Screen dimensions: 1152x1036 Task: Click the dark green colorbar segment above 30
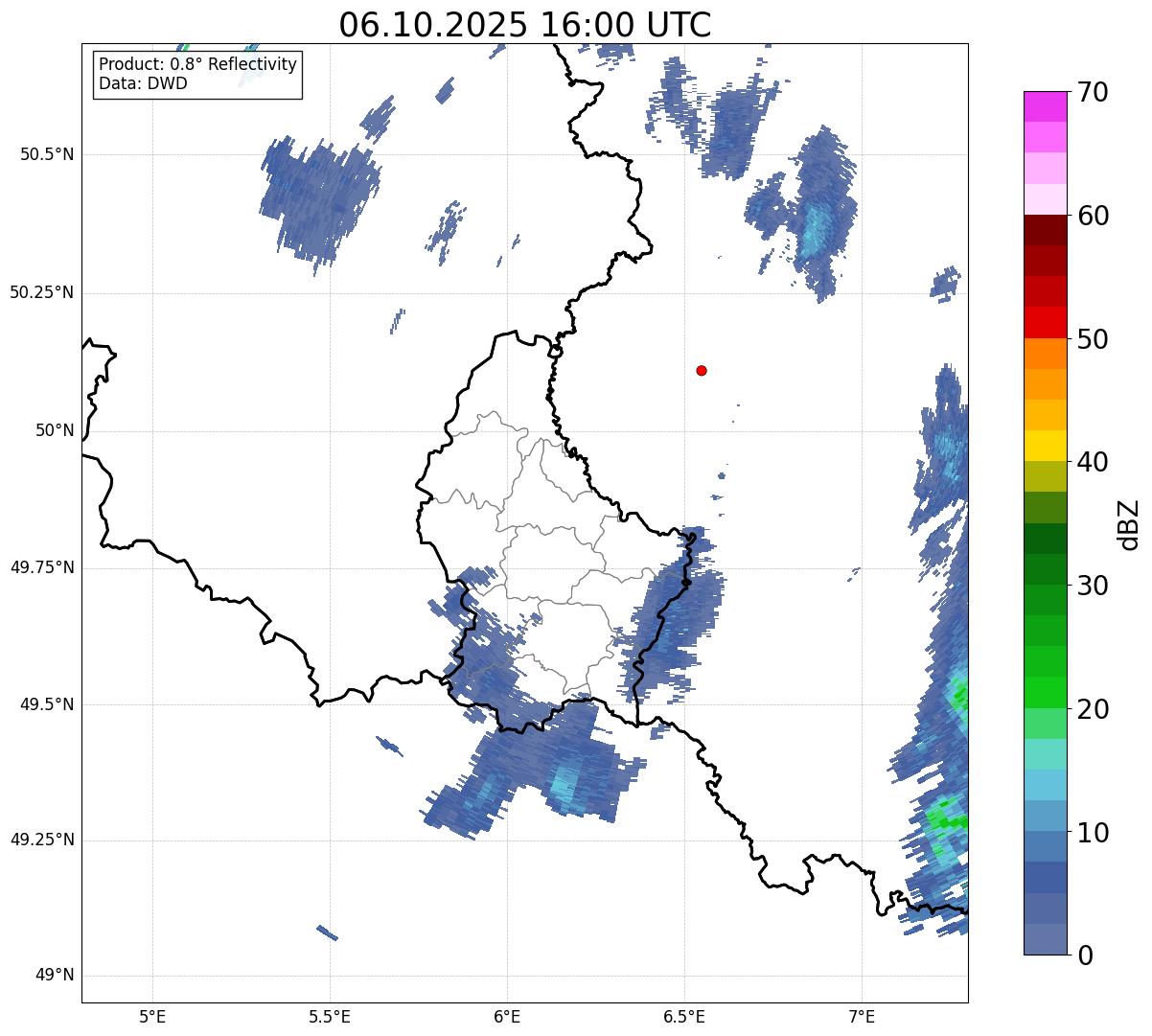[x=1046, y=569]
